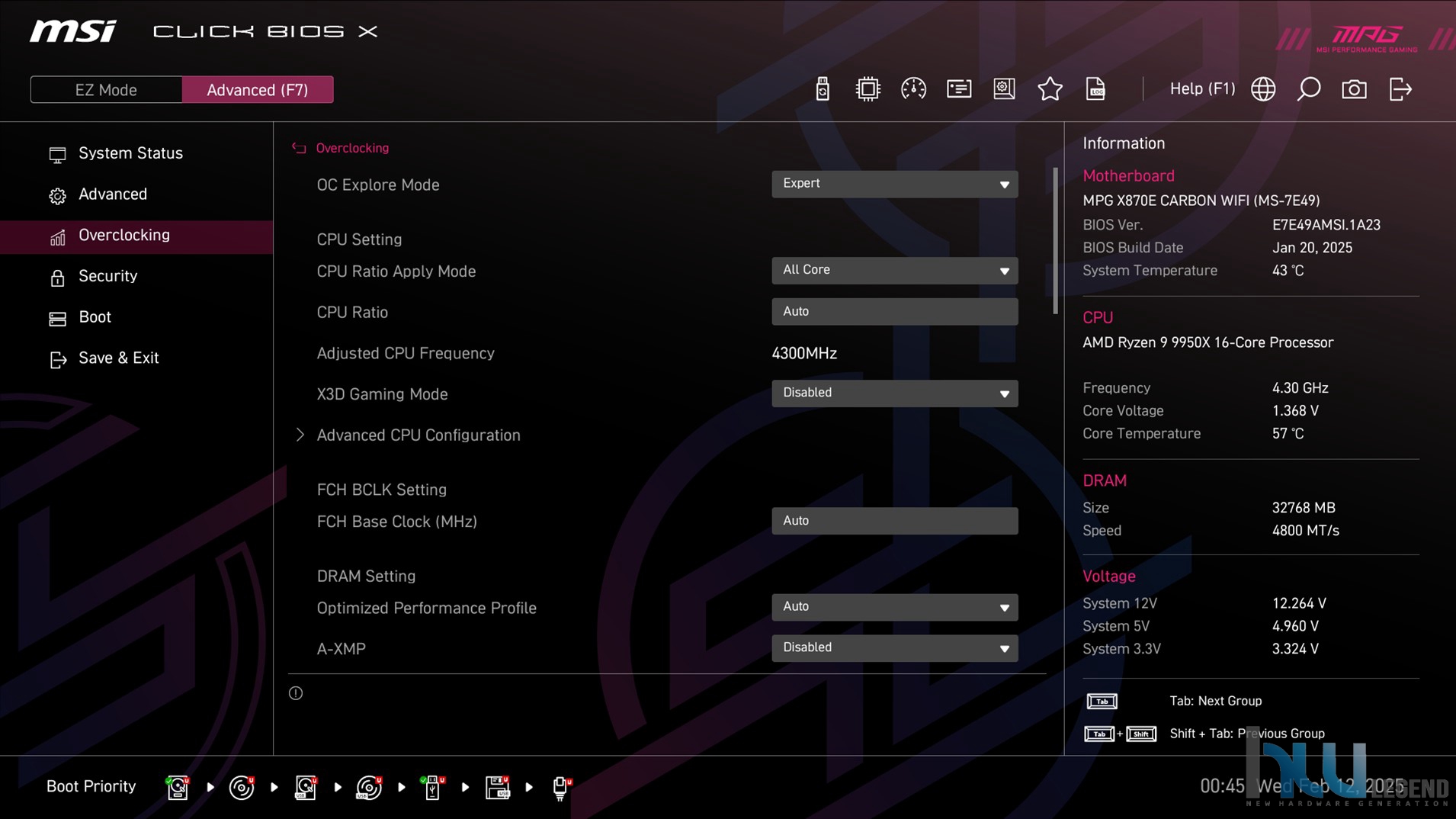Open the CPU chip information icon
This screenshot has height=819, width=1456.
(868, 89)
